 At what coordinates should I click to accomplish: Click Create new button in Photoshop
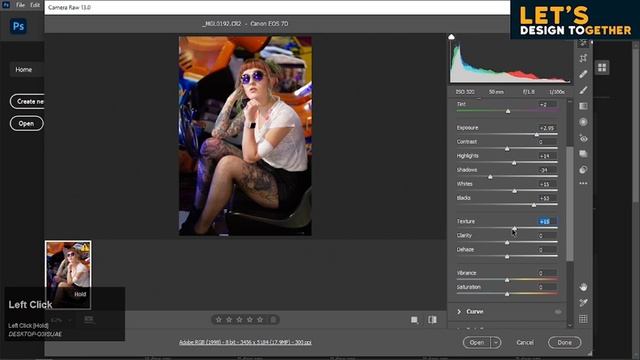tap(27, 102)
